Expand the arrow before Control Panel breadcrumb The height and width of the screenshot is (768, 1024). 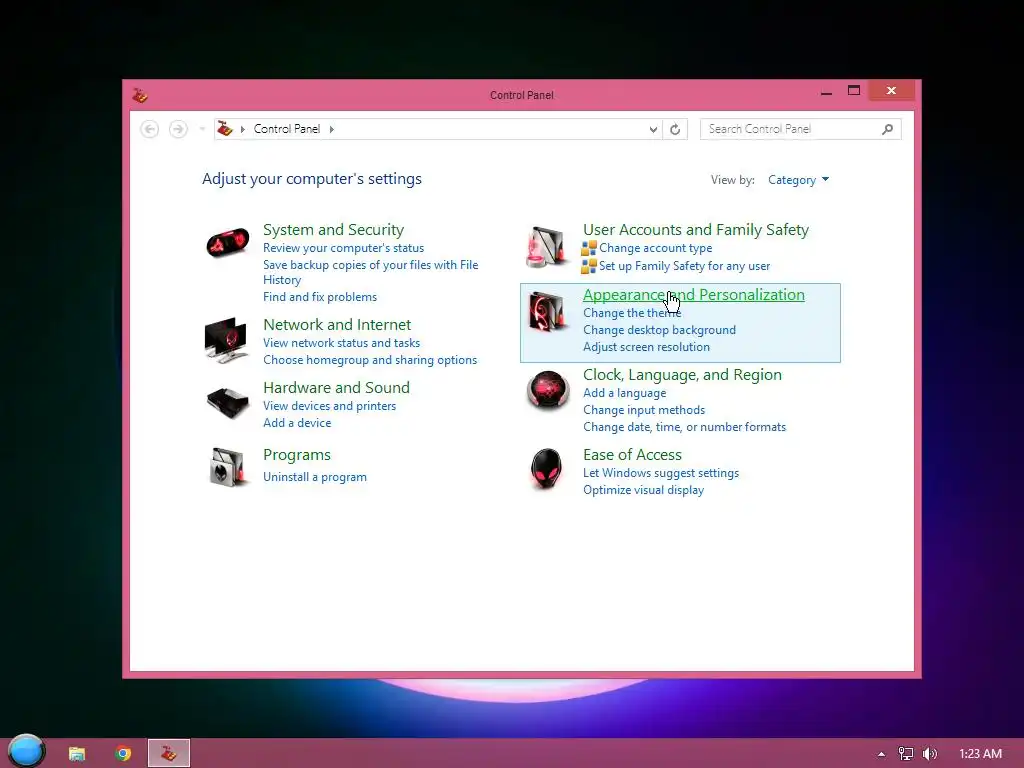pyautogui.click(x=243, y=129)
